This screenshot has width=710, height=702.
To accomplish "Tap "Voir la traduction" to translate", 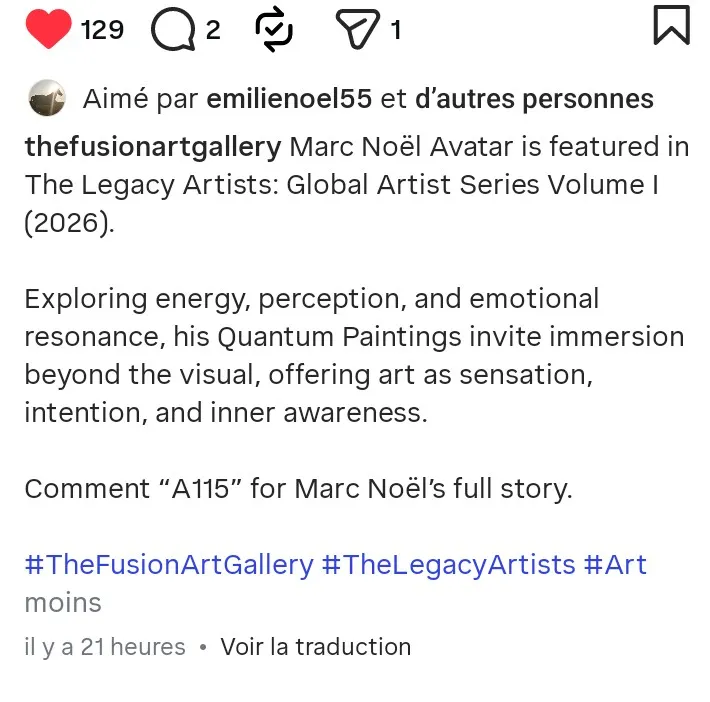I will [315, 647].
